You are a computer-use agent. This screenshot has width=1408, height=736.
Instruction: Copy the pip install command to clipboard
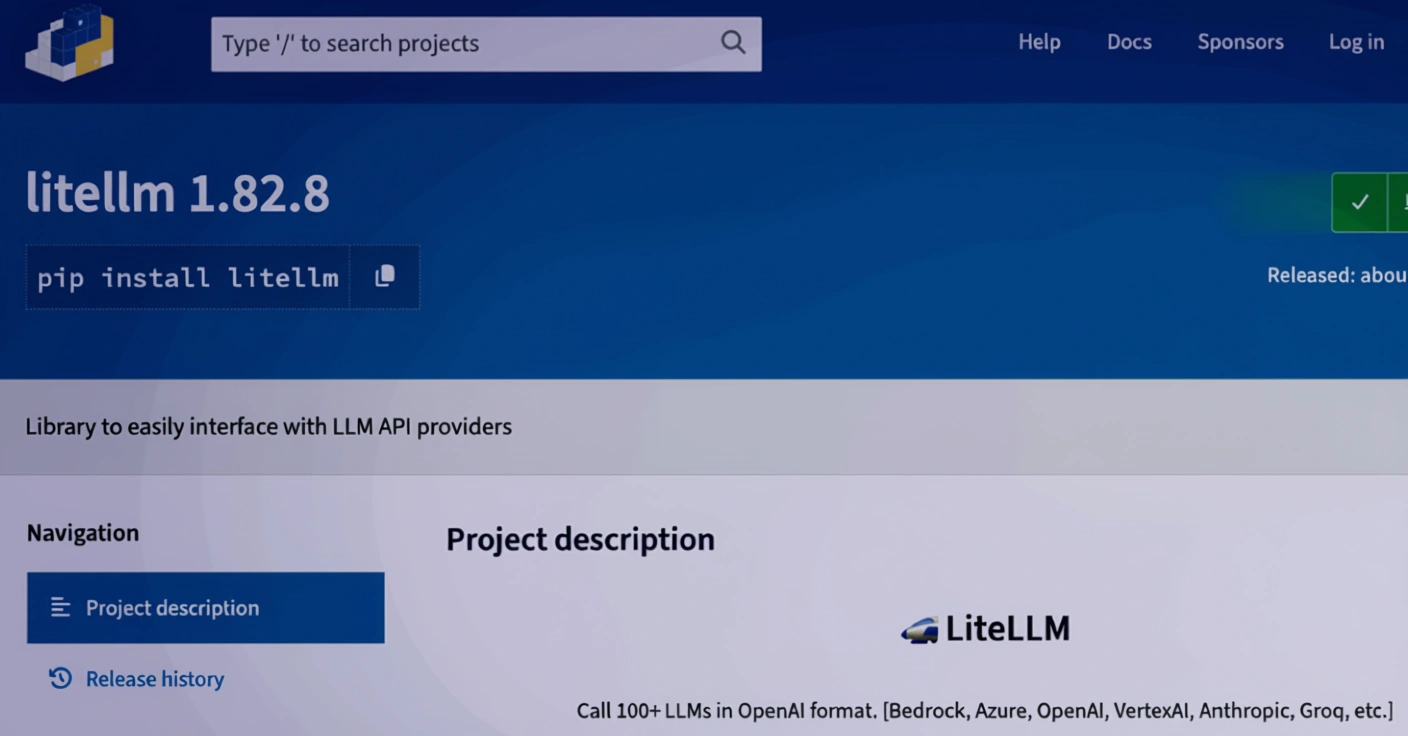pos(385,277)
